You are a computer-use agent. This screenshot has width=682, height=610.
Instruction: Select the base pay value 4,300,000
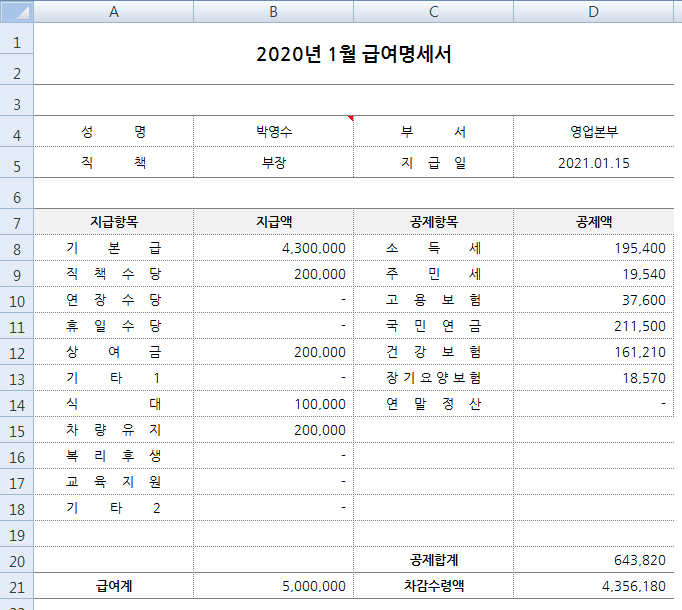(x=273, y=248)
